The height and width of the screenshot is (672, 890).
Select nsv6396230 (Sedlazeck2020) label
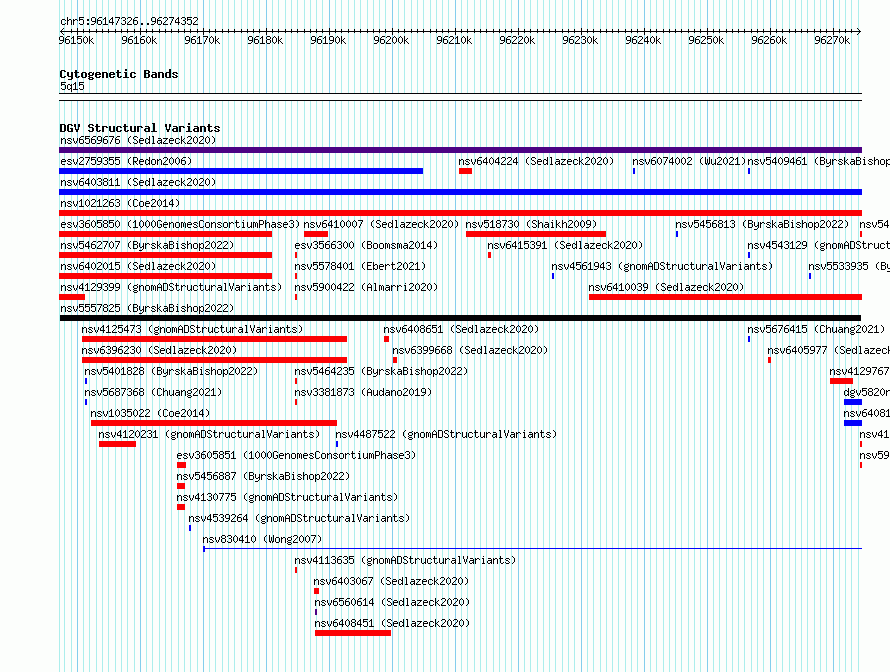tap(159, 350)
